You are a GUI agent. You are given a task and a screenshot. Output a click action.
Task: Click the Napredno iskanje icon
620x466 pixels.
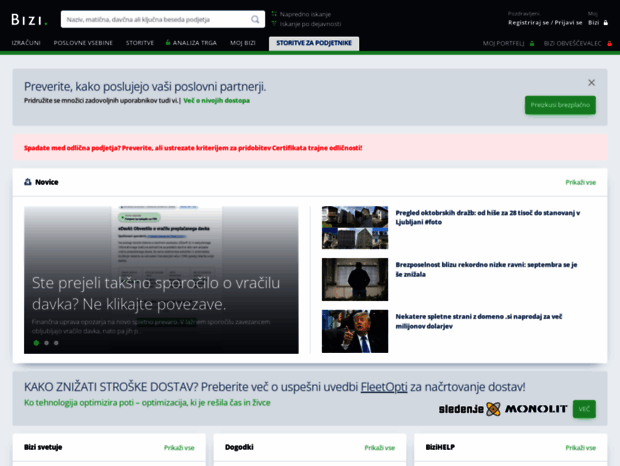click(x=274, y=14)
